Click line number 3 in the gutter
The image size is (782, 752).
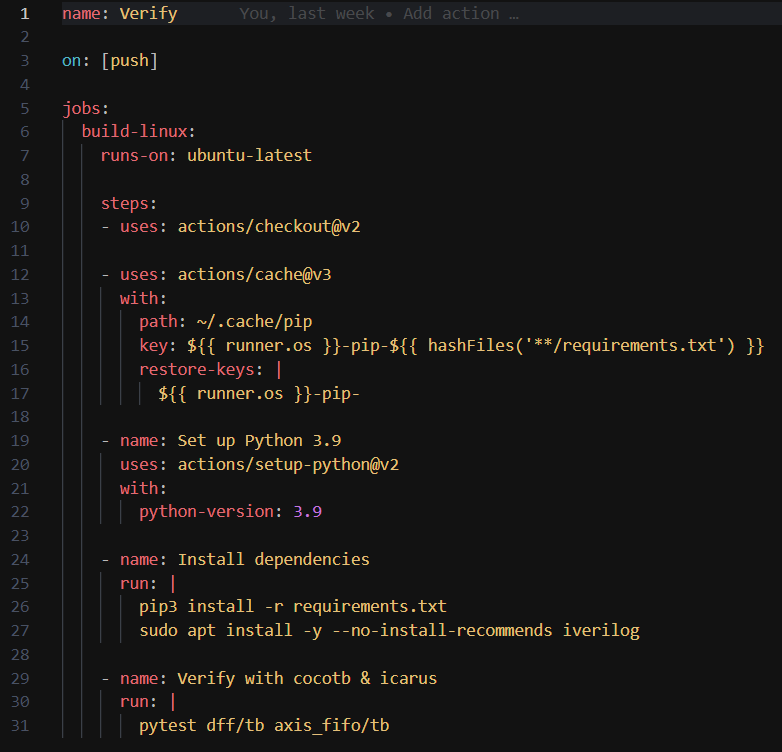(25, 61)
